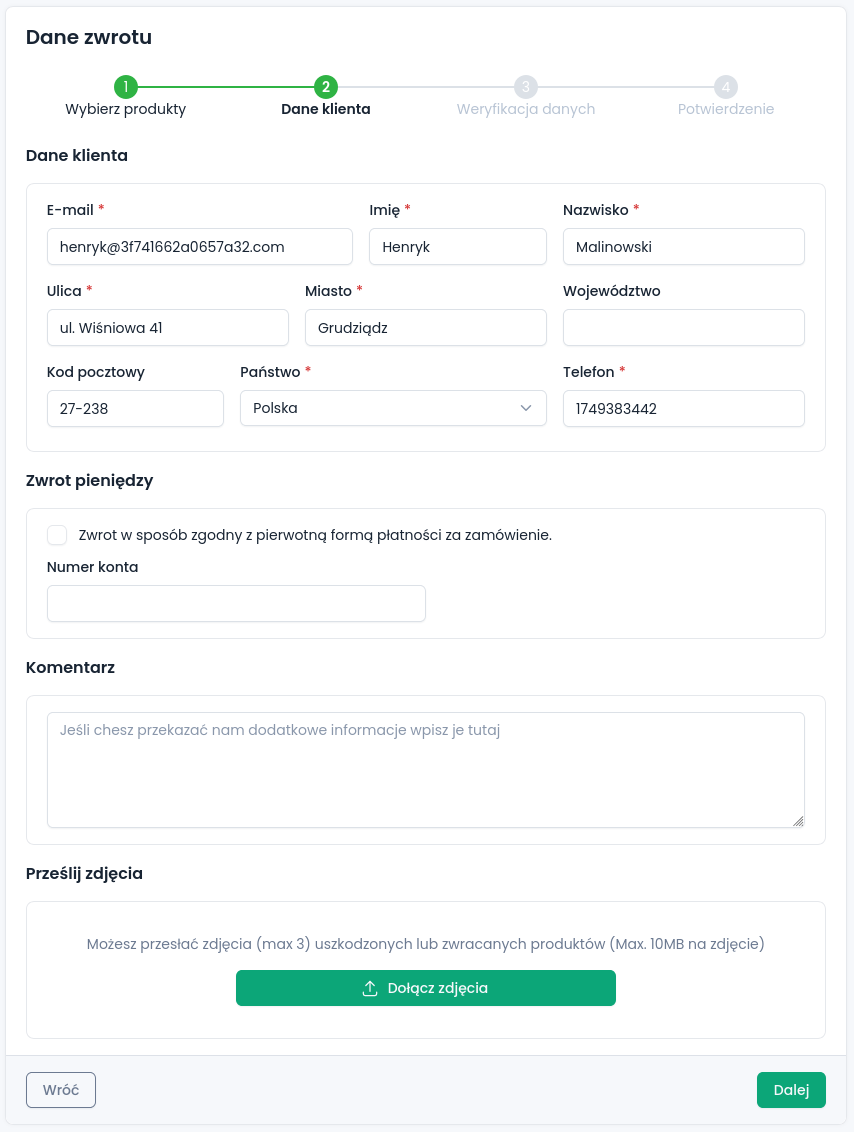Viewport: 854px width, 1132px height.
Task: Click step 1 circle Wybierz produkty
Action: pos(126,87)
